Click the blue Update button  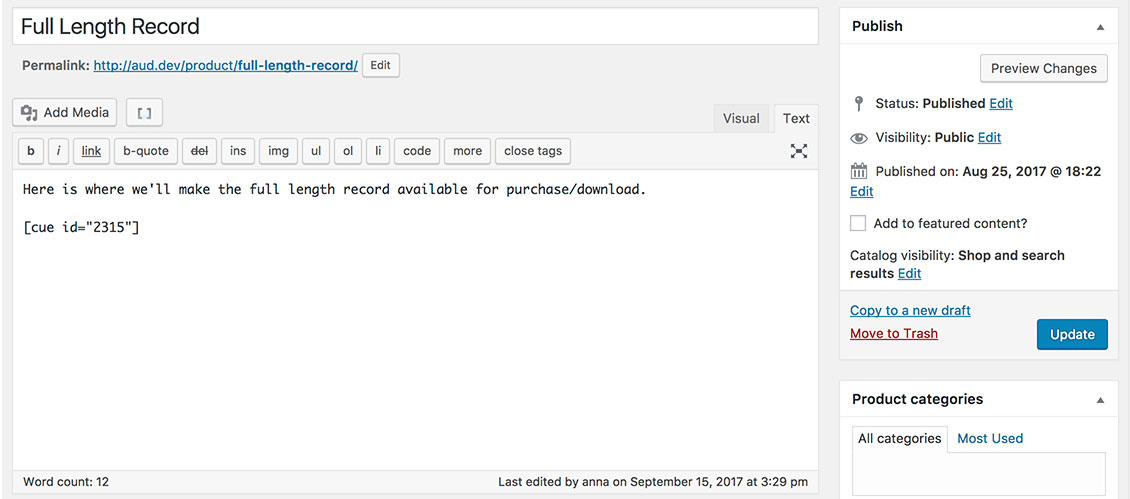coord(1072,335)
